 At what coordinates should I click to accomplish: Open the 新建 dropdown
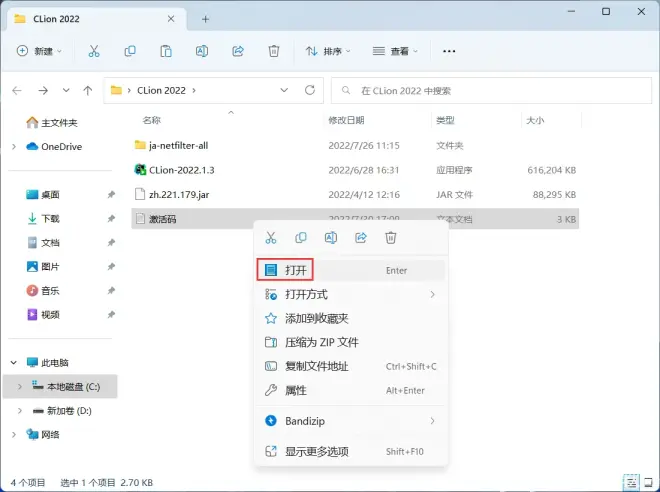point(39,51)
